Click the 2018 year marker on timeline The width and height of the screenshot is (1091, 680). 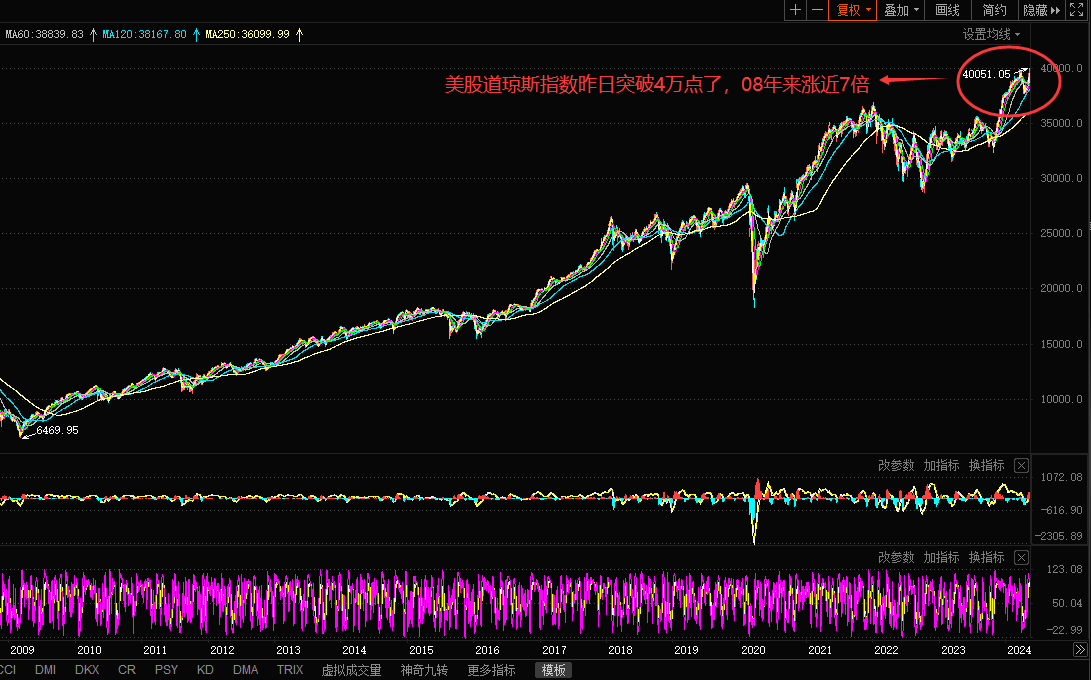620,650
